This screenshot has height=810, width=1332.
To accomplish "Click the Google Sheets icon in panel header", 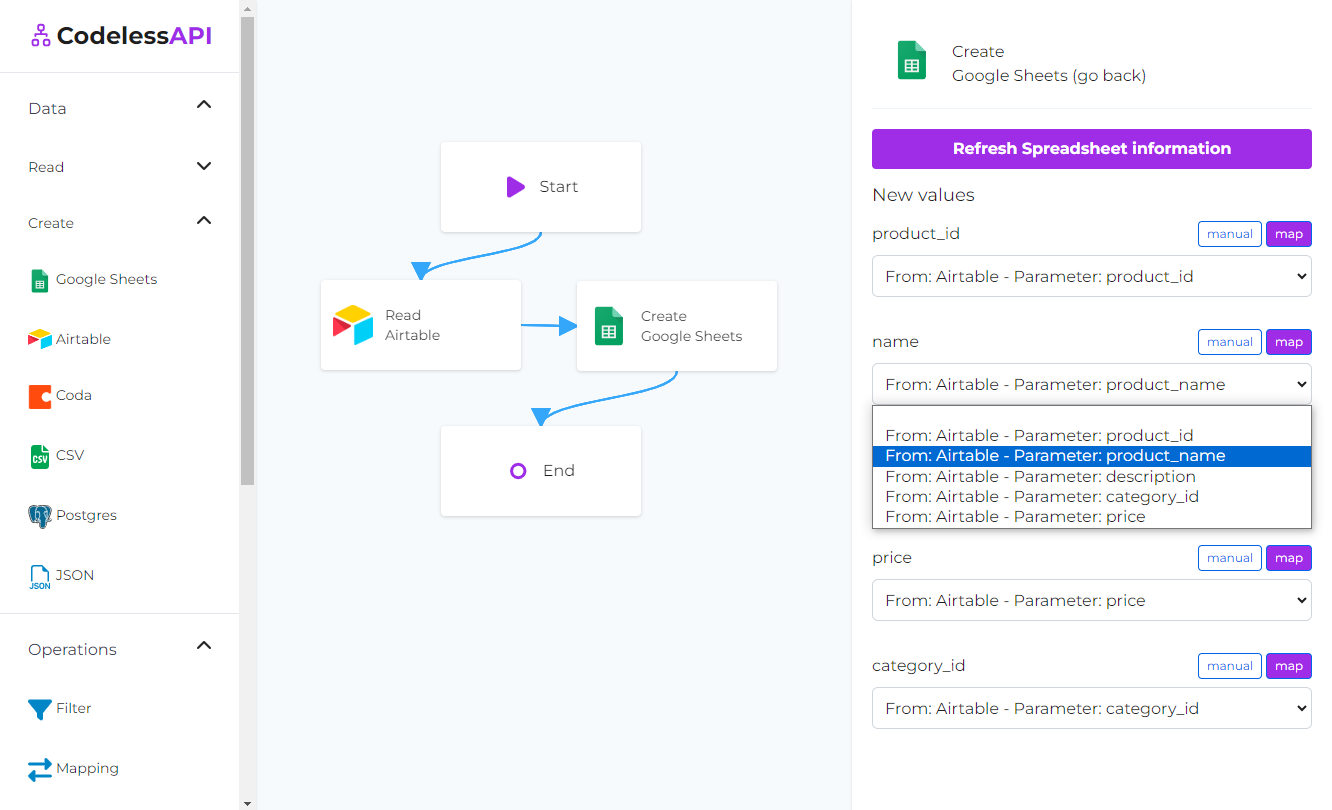I will 911,60.
